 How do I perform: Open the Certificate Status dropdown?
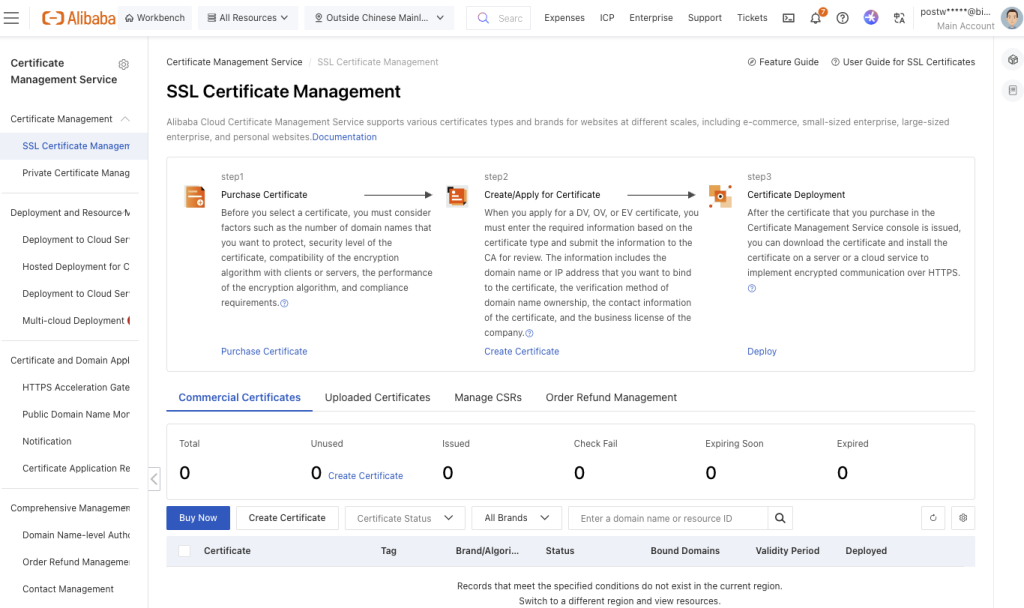405,518
